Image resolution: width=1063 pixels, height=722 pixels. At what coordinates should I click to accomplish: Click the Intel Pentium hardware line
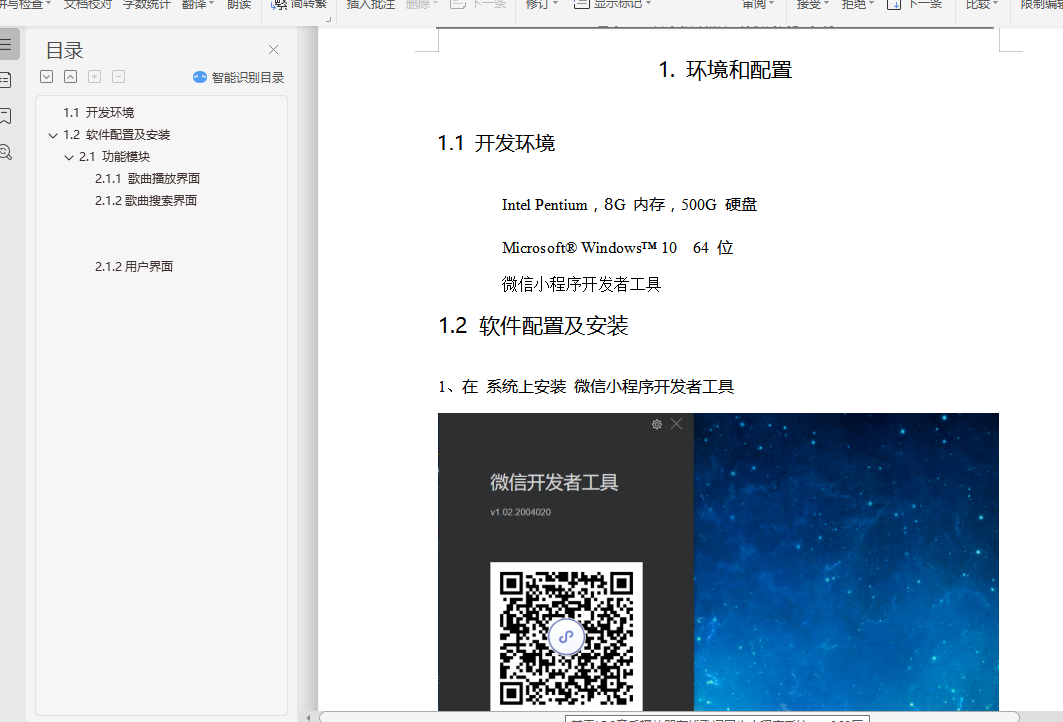[629, 205]
